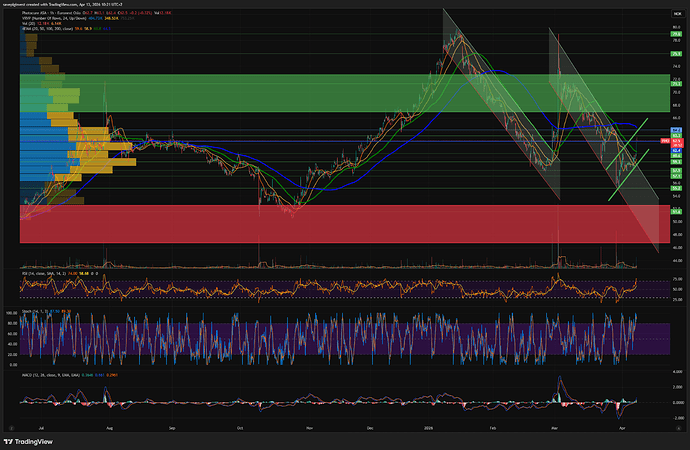Click the 75.9 green price level tag
The image size is (690, 450).
(x=676, y=52)
